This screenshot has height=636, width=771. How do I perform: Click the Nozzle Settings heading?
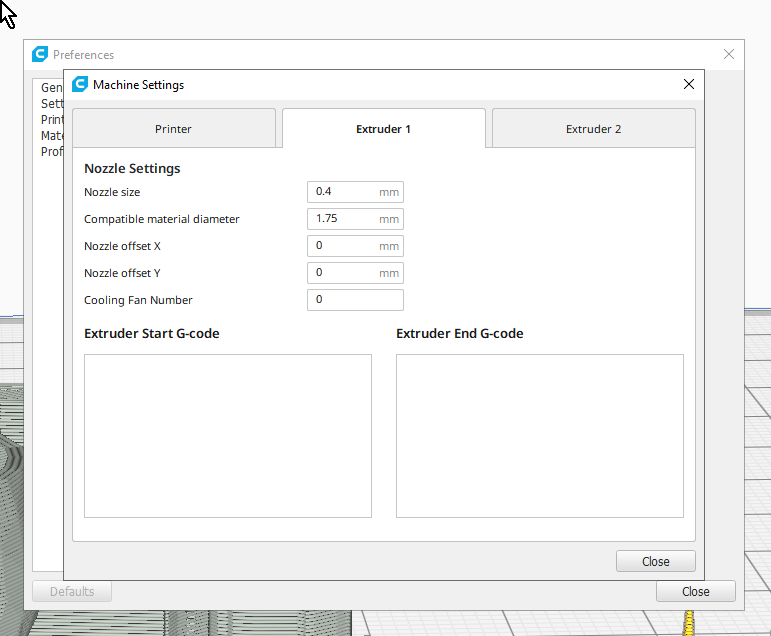132,168
